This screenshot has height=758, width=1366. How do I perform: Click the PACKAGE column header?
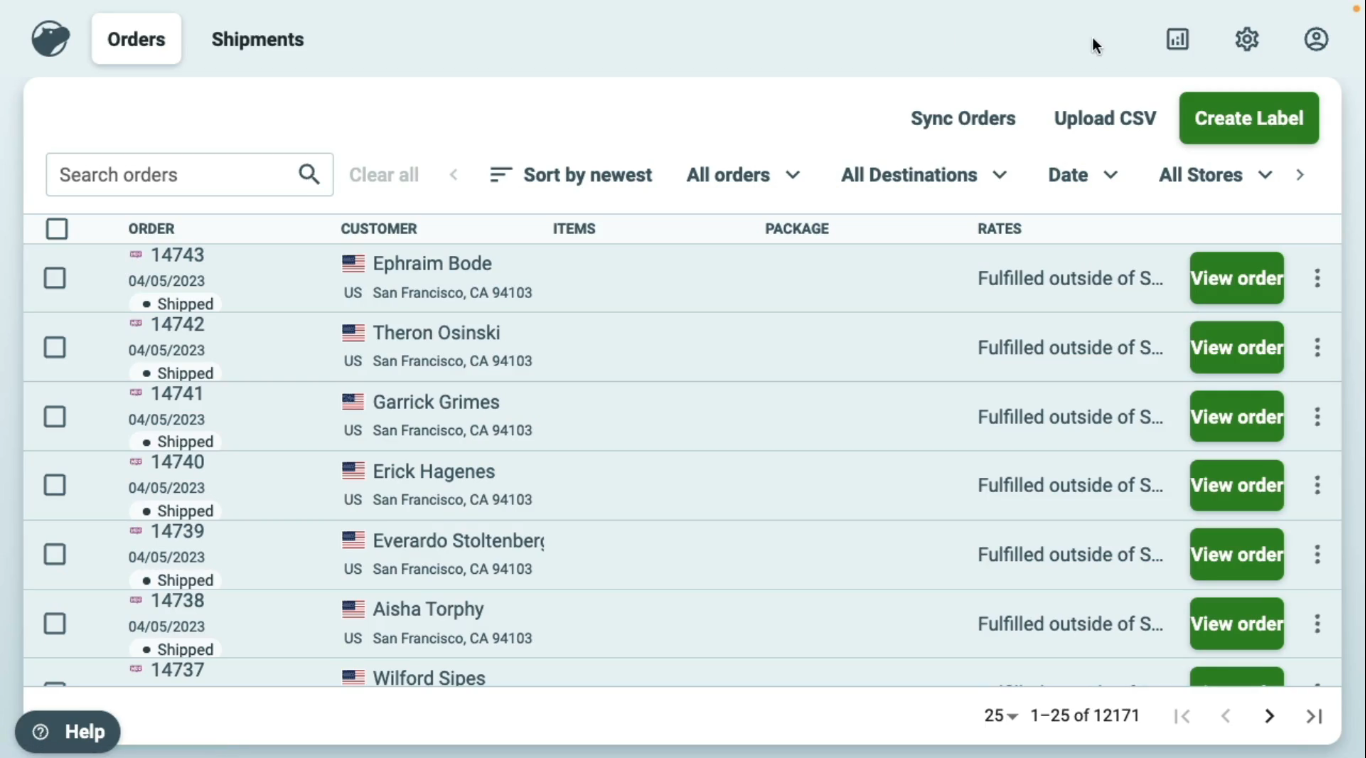[797, 229]
